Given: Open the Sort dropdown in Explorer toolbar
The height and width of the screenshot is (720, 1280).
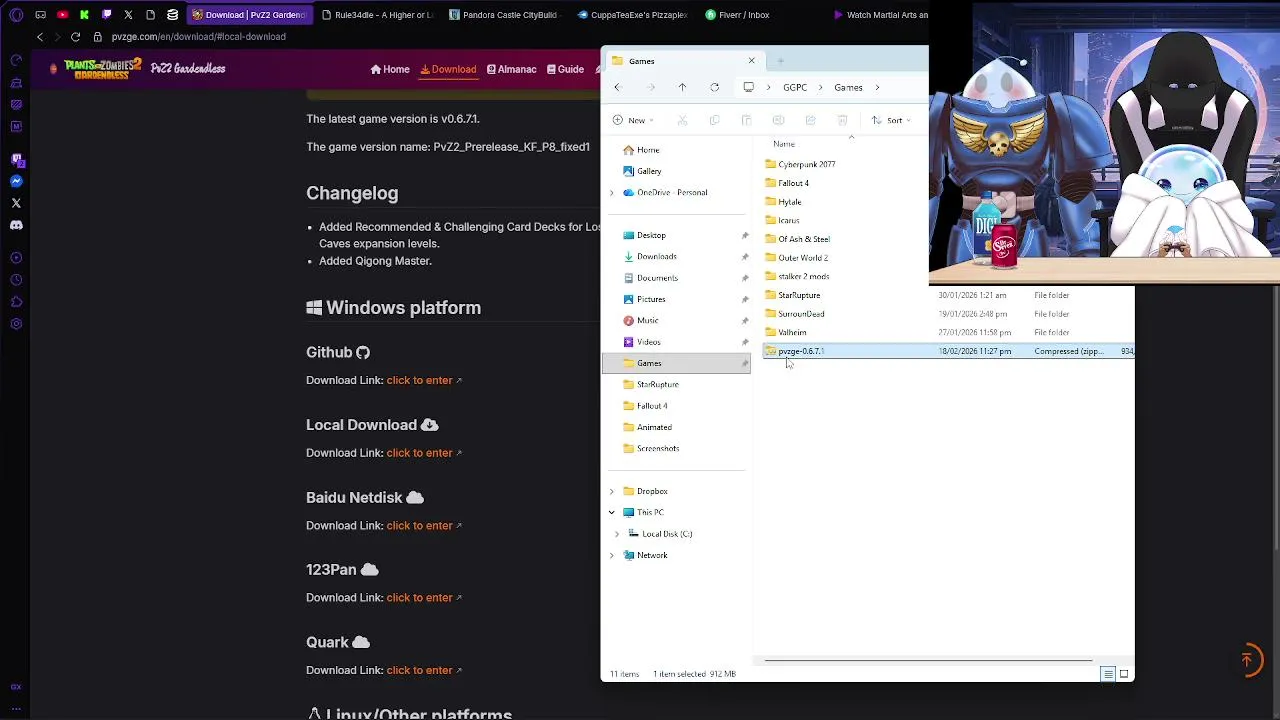Looking at the screenshot, I should click(891, 120).
